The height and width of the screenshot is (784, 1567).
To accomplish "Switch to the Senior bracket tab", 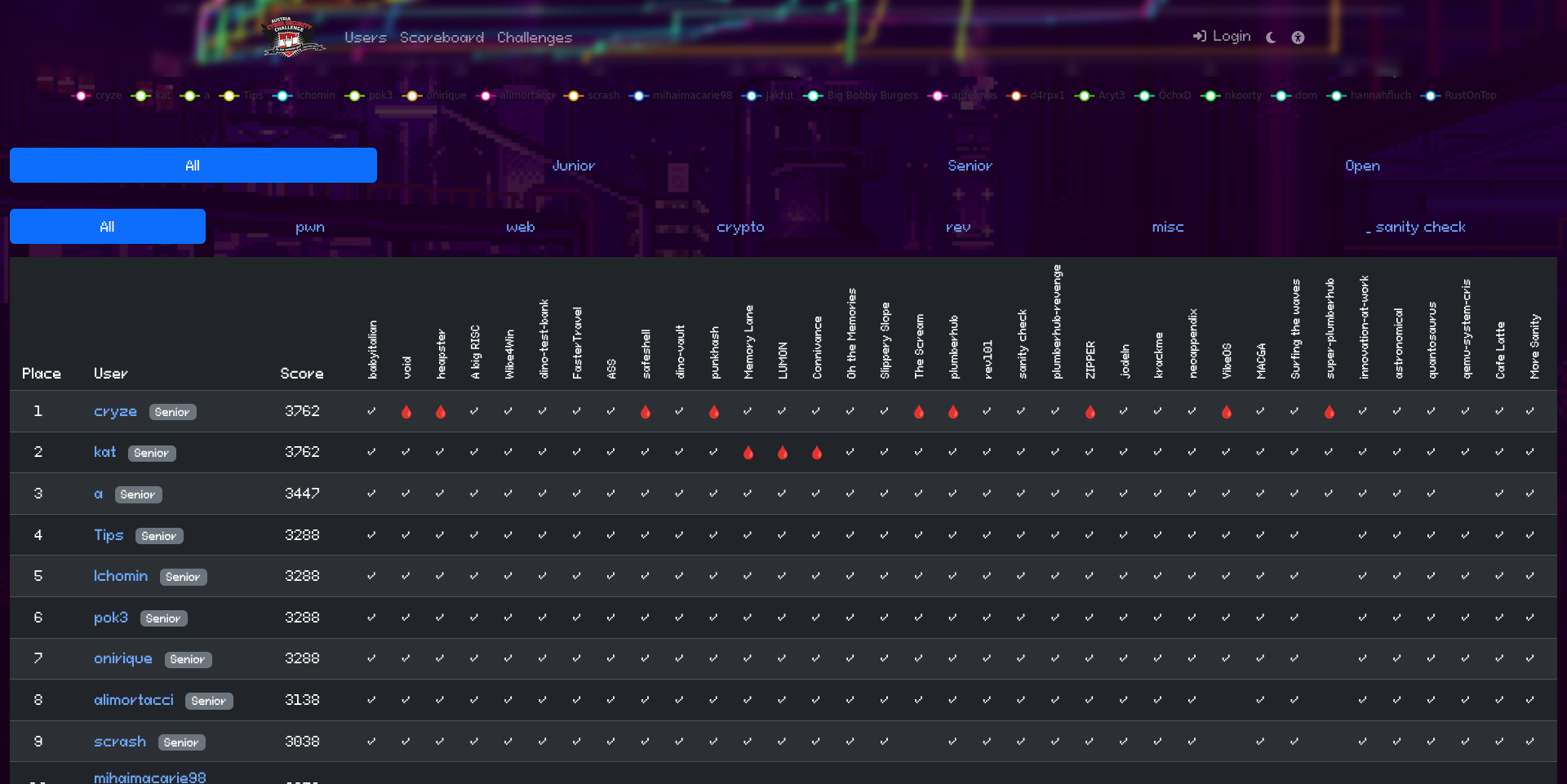I will 970,166.
